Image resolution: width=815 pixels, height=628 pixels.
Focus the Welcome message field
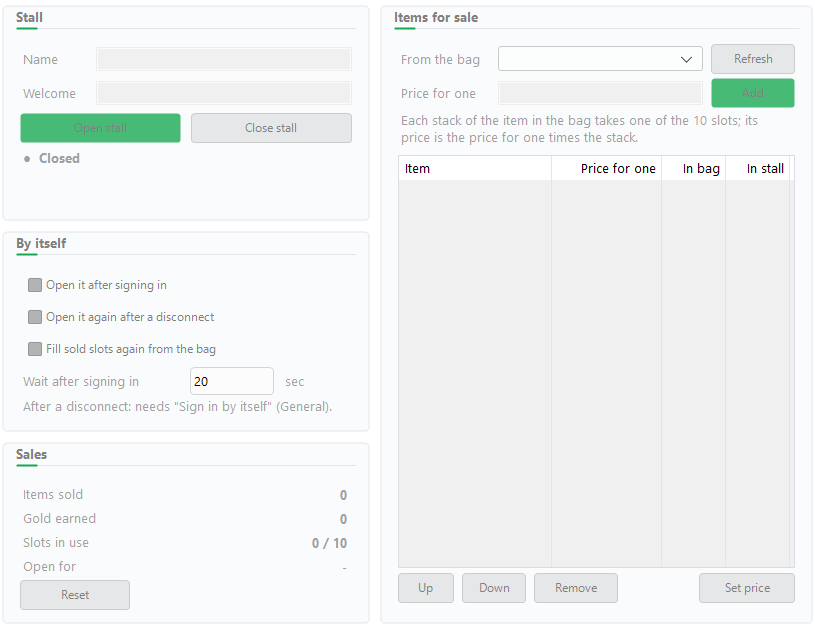[224, 93]
